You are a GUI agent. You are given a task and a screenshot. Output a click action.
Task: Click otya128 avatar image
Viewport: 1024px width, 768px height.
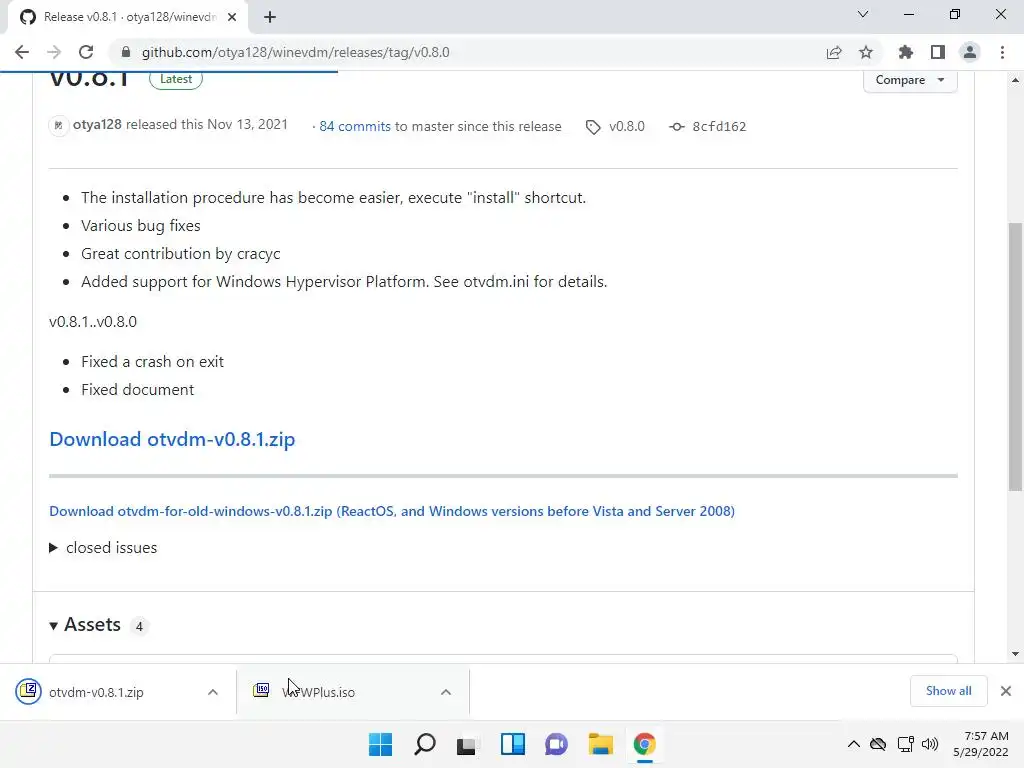tap(58, 125)
